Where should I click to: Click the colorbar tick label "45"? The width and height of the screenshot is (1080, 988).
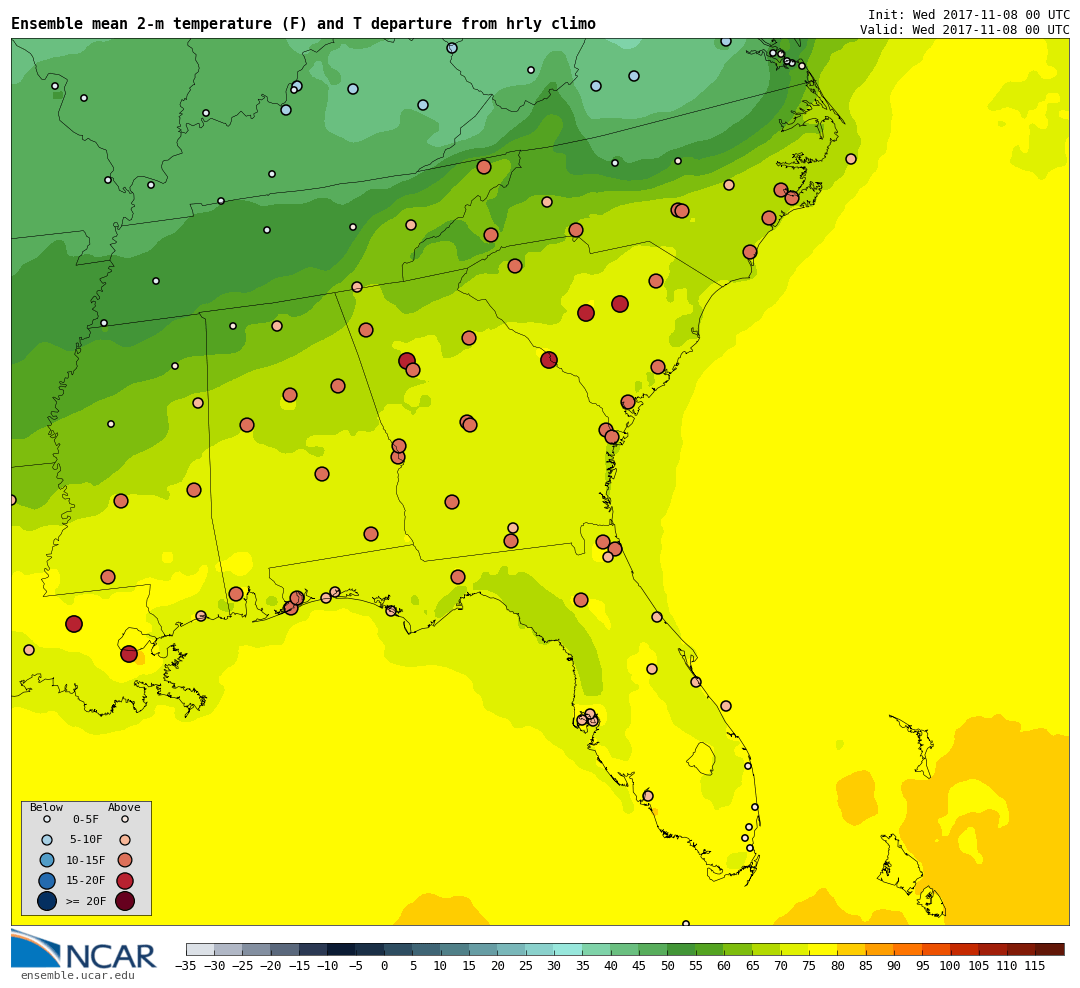pos(639,966)
